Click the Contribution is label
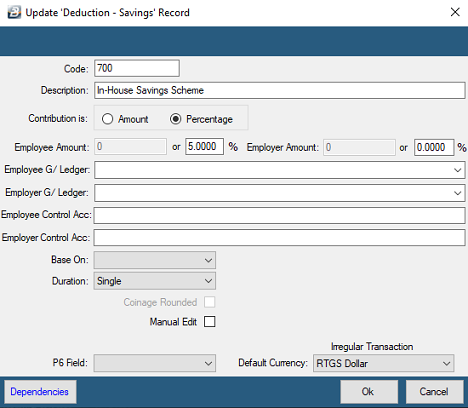Image resolution: width=468 pixels, height=408 pixels. tap(58, 118)
